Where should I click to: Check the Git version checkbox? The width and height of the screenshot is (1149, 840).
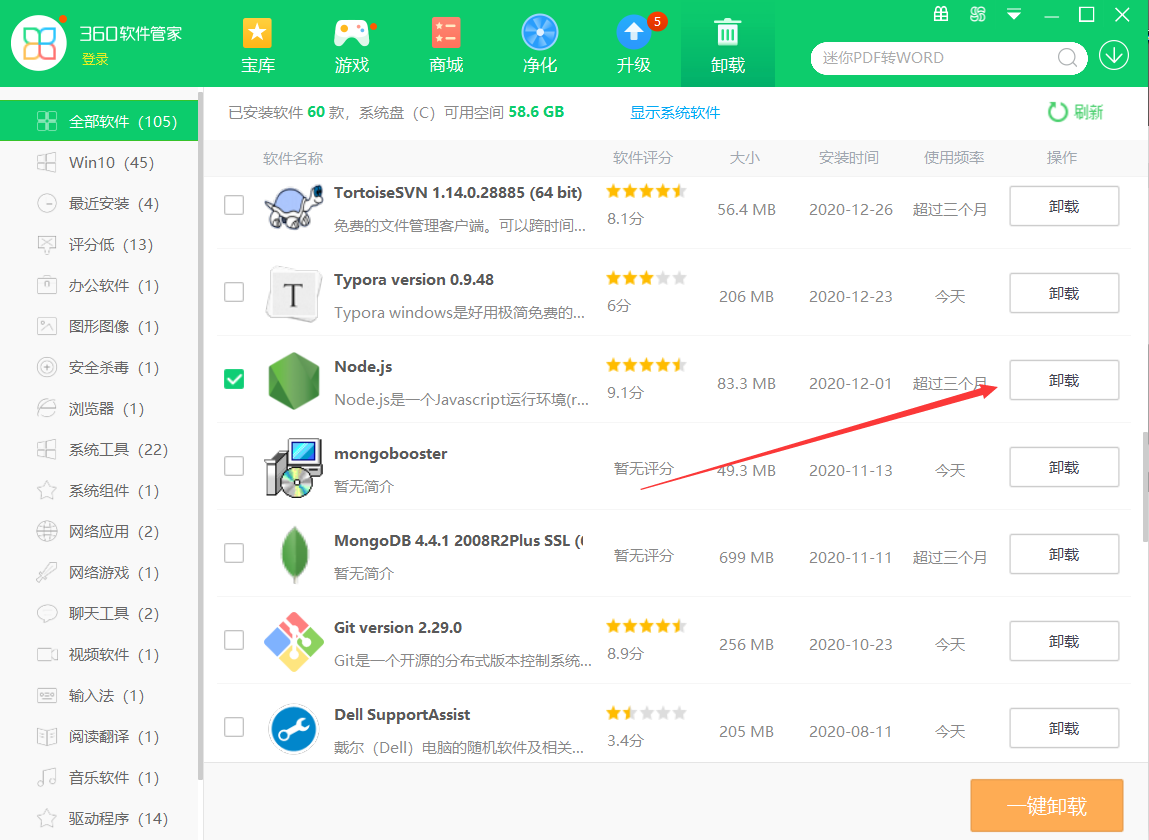(x=234, y=641)
